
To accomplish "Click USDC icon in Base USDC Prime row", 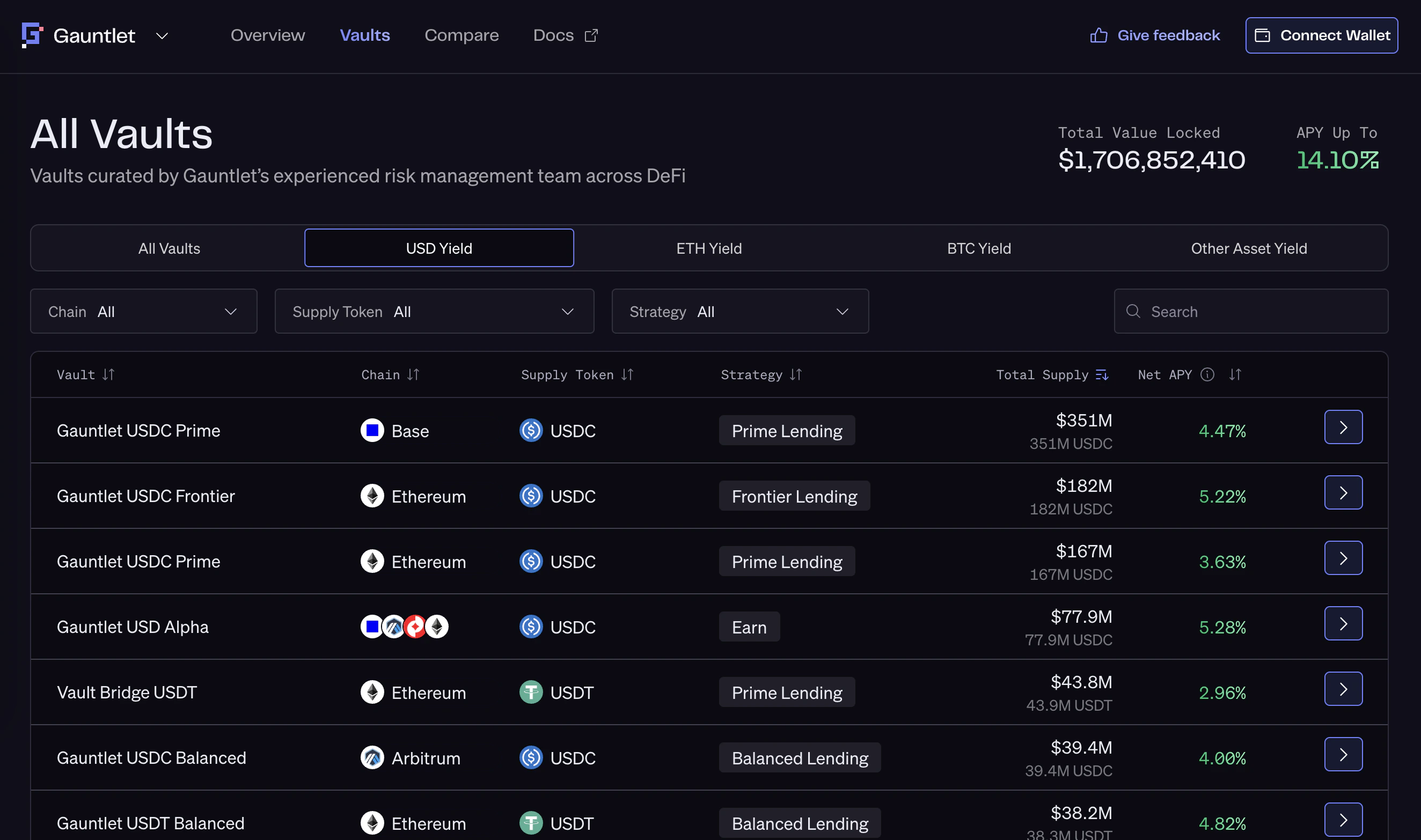I will [x=531, y=430].
